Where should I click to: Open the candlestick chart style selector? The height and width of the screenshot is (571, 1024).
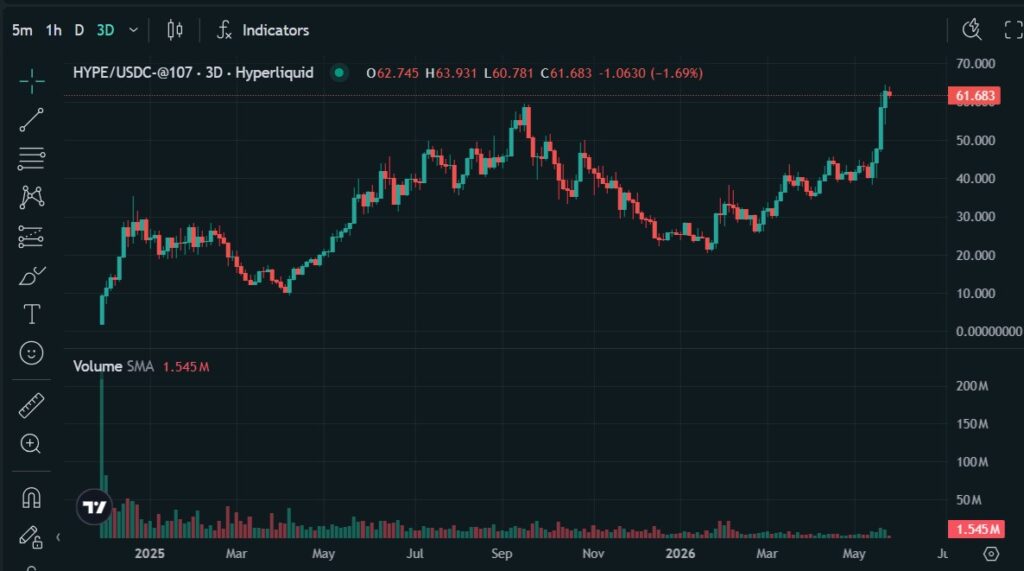(175, 30)
